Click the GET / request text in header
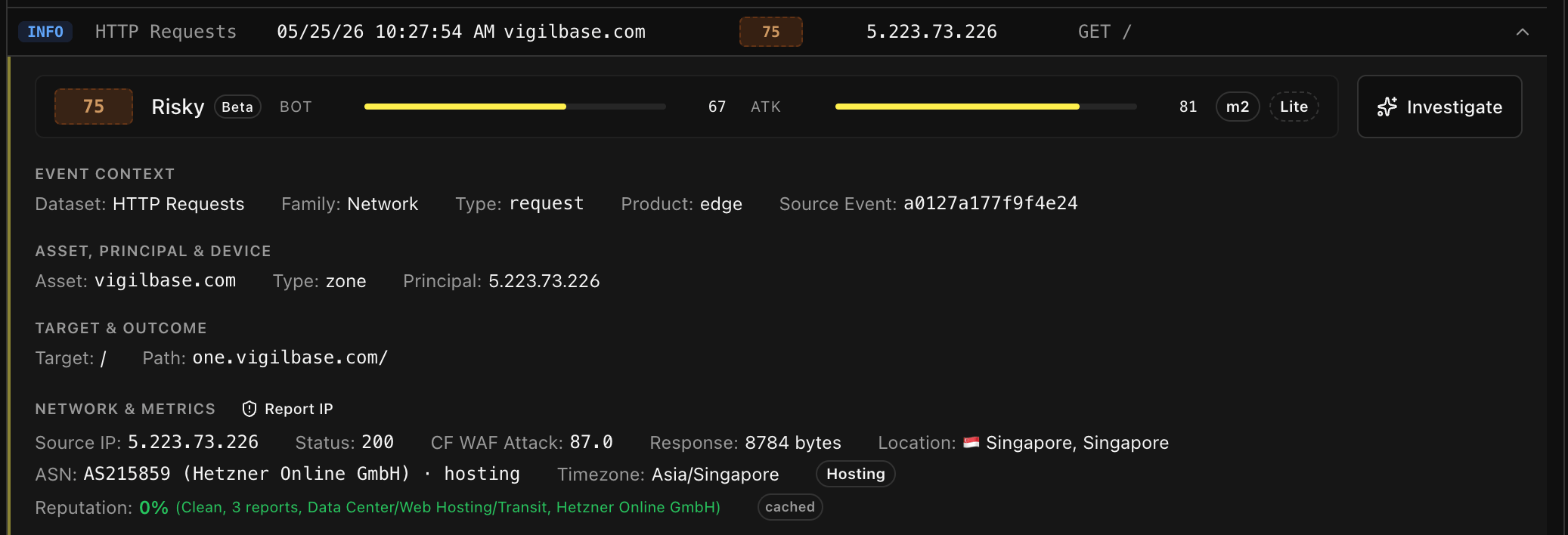 pos(1105,32)
